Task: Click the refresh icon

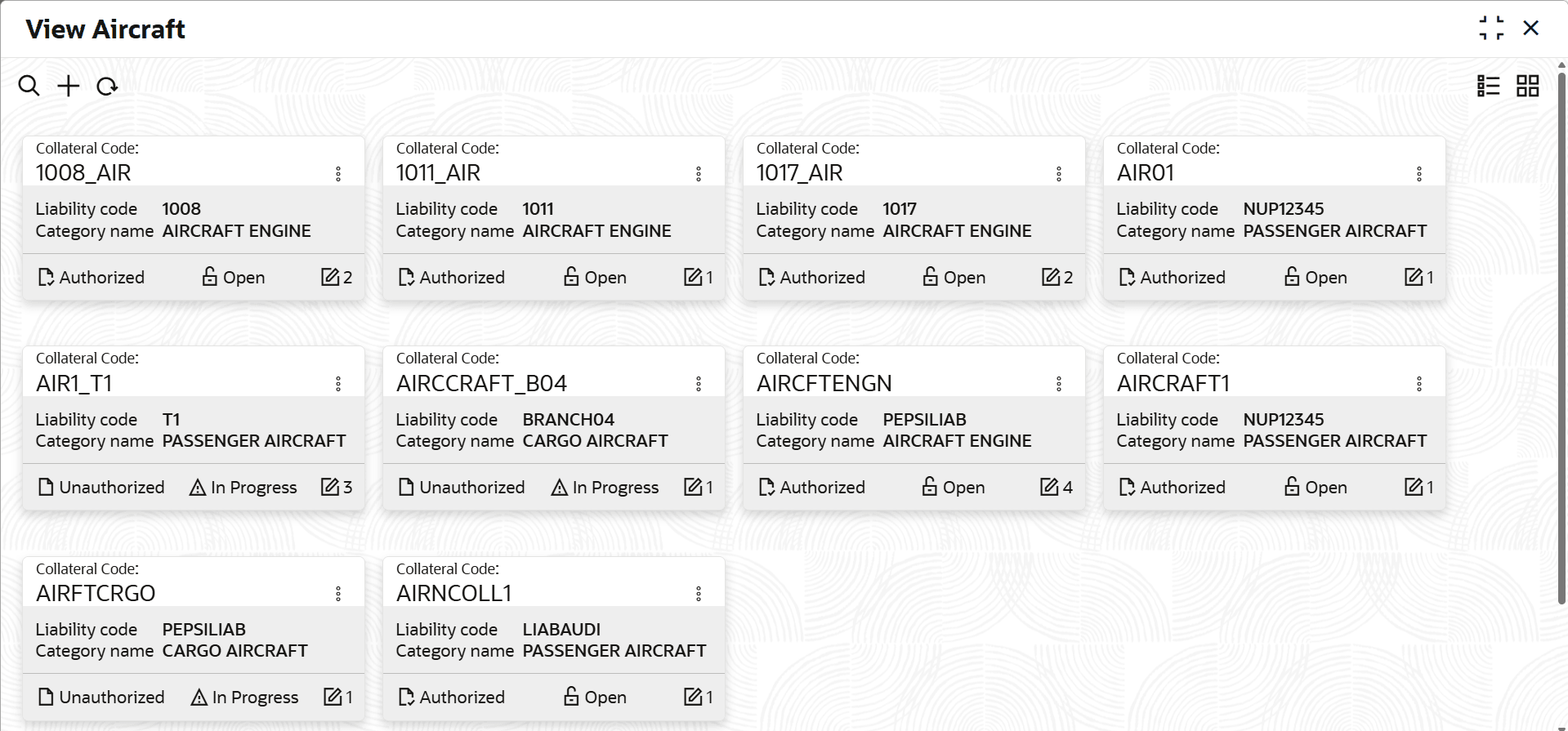Action: point(107,86)
